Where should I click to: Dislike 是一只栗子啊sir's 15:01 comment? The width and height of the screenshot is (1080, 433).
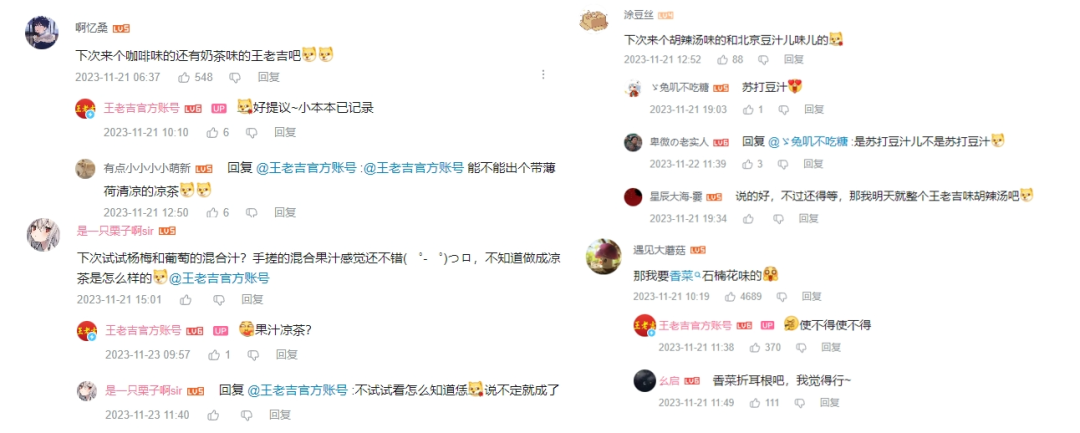click(218, 299)
